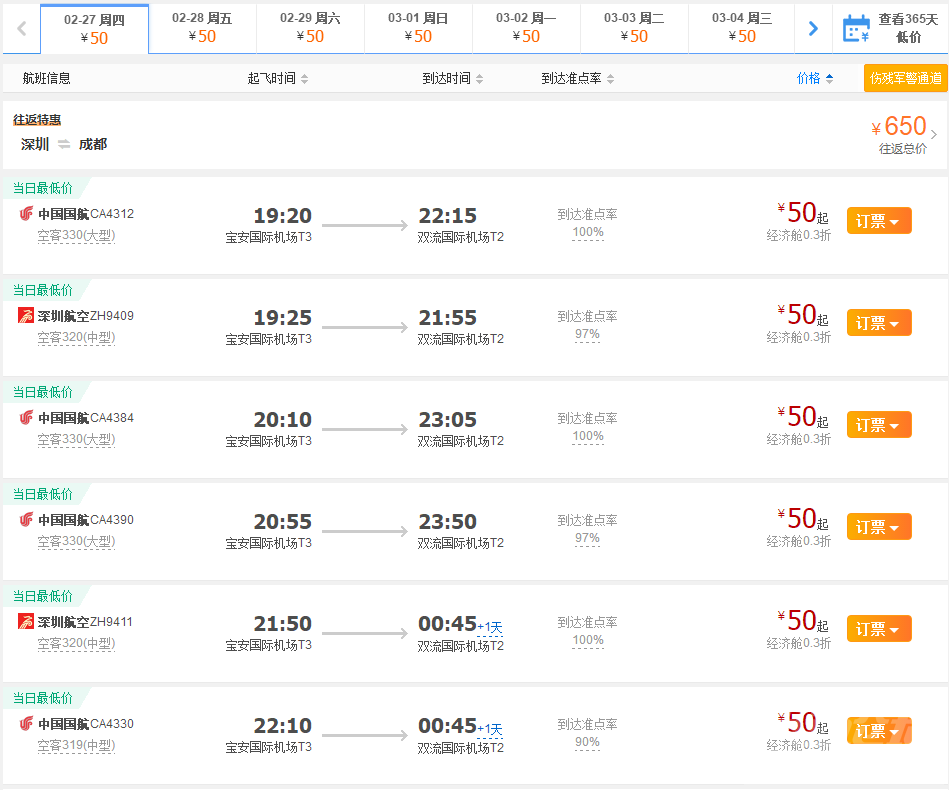949x790 pixels.
Task: Click the round-trip swap arrows icon
Action: tap(64, 144)
